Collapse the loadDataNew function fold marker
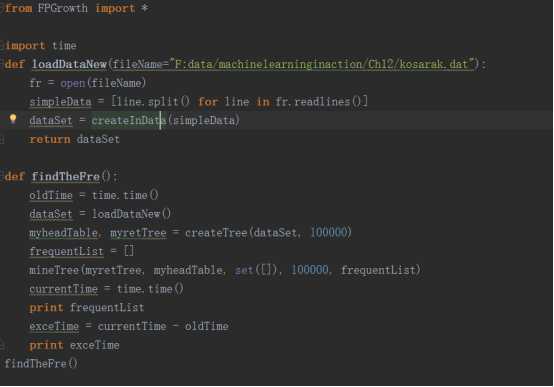 pyautogui.click(x=2, y=65)
